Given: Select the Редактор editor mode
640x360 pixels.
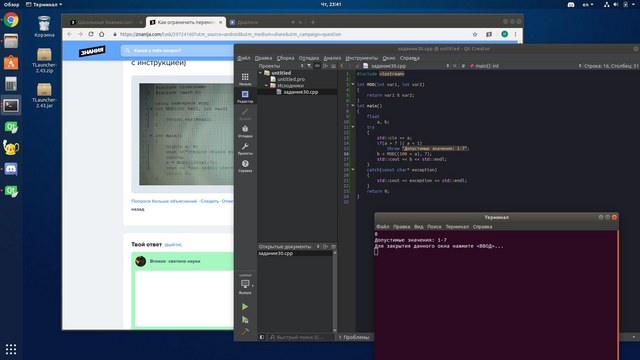Looking at the screenshot, I should point(245,97).
